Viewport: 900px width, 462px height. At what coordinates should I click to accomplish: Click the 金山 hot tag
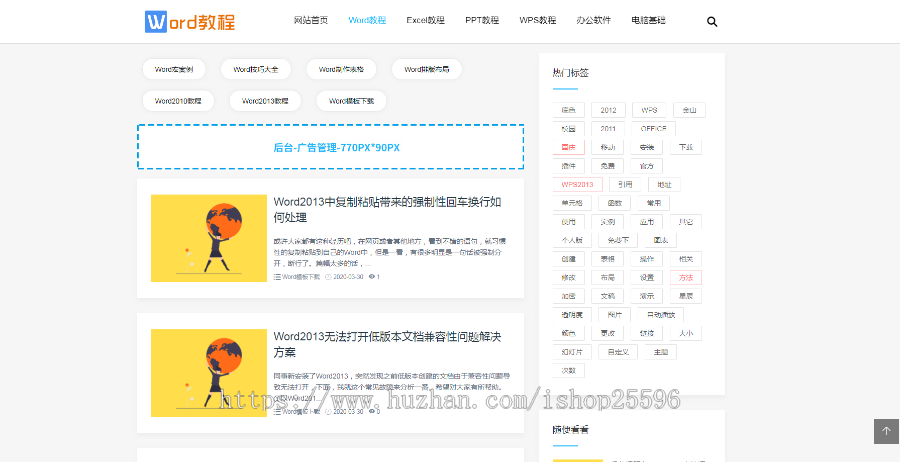coord(689,110)
